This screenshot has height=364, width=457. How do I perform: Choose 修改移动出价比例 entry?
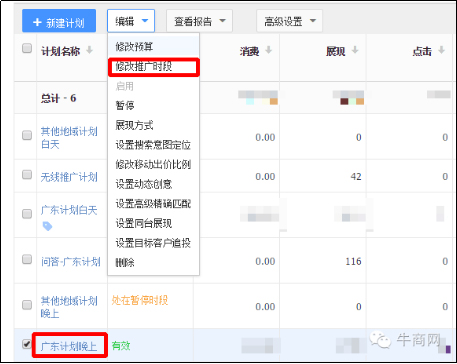[x=153, y=164]
